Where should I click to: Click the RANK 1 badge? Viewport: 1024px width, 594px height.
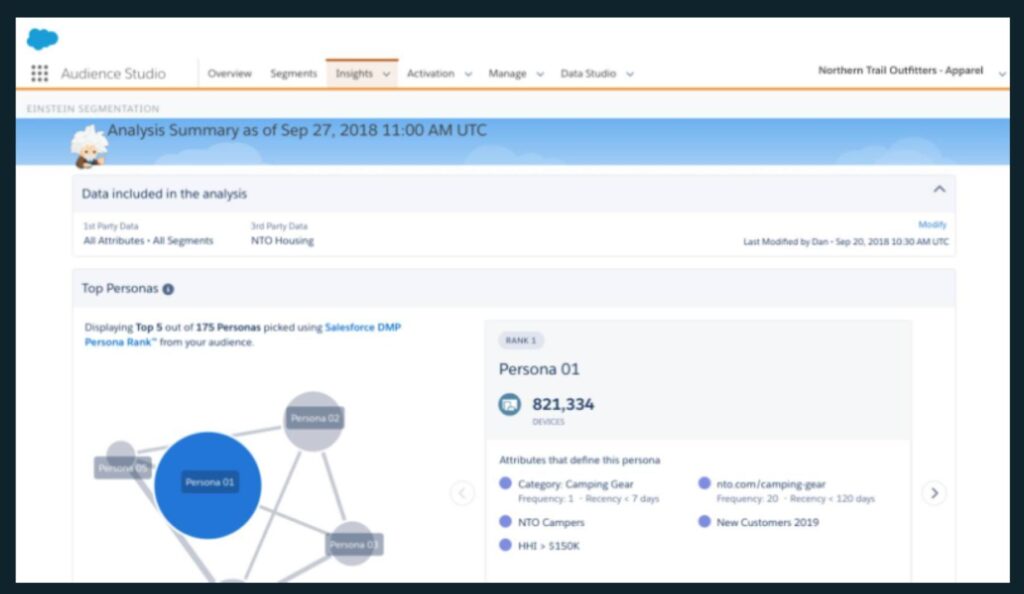pos(520,340)
